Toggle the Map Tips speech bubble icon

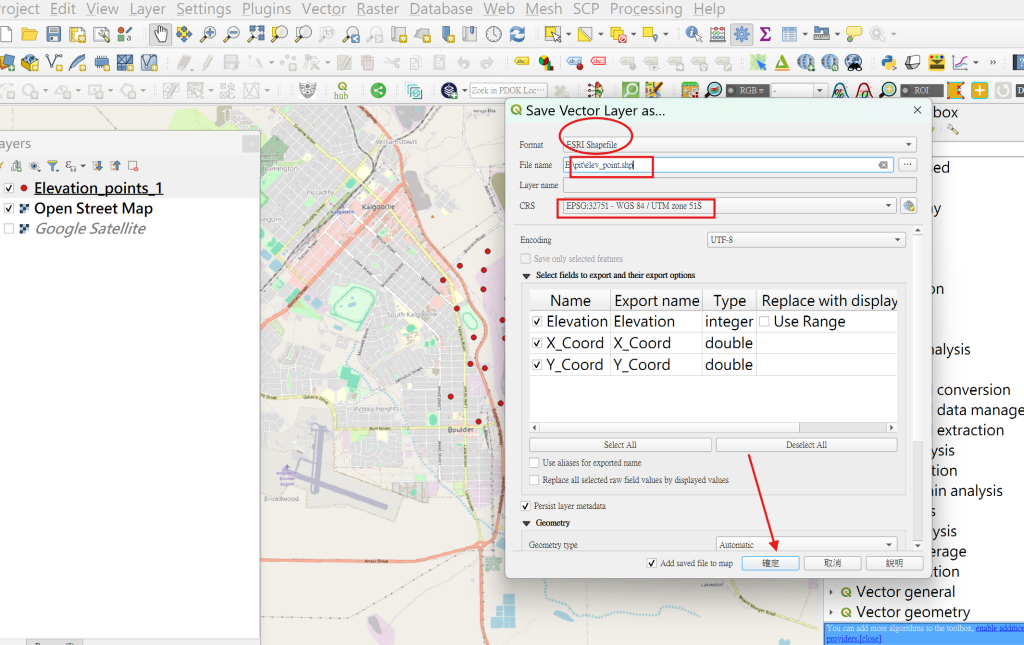854,34
